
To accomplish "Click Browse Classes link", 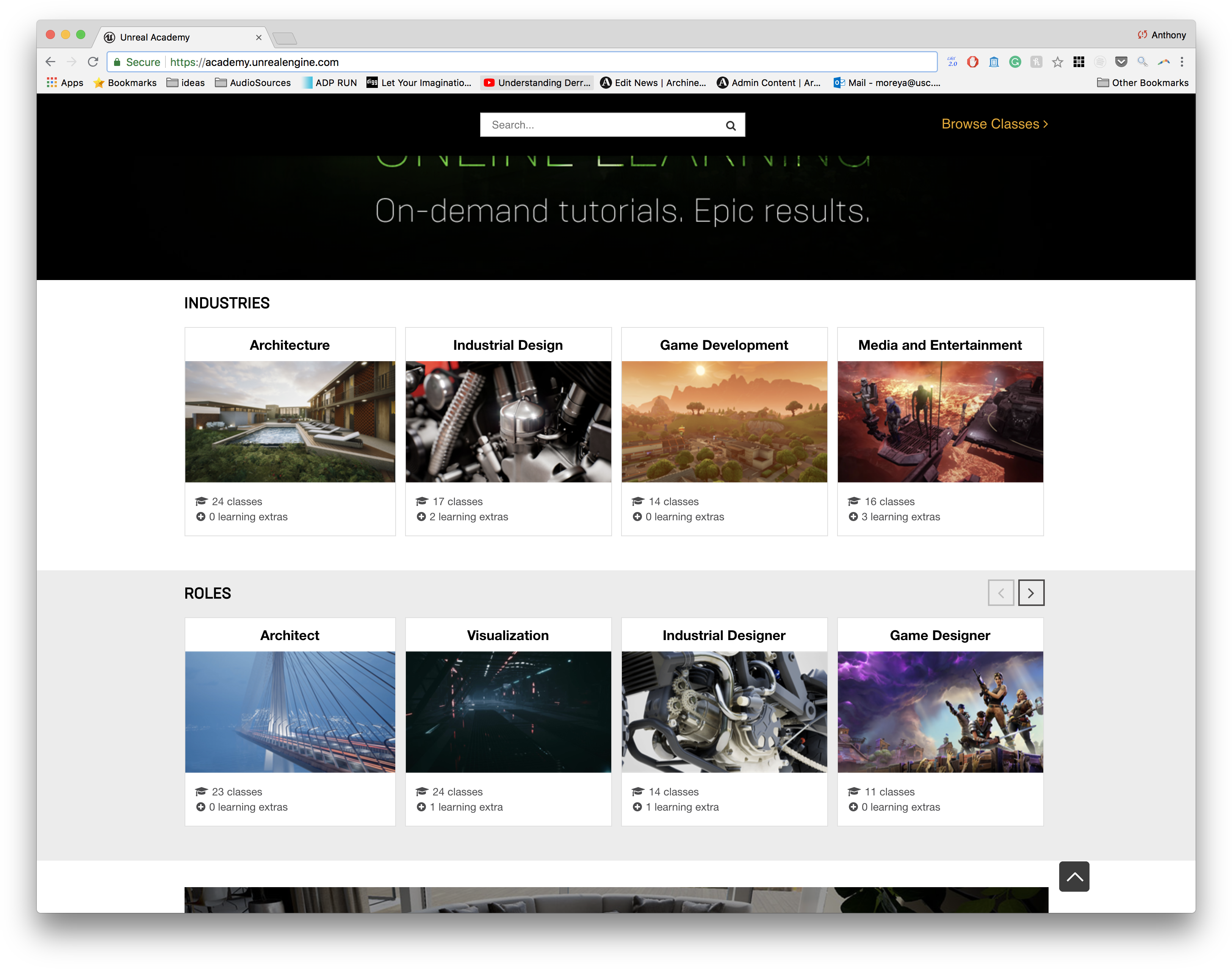I will 994,124.
